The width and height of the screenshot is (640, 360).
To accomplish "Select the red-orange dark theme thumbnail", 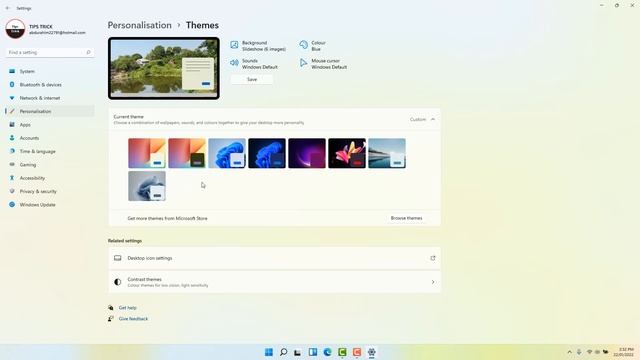I will (x=187, y=153).
